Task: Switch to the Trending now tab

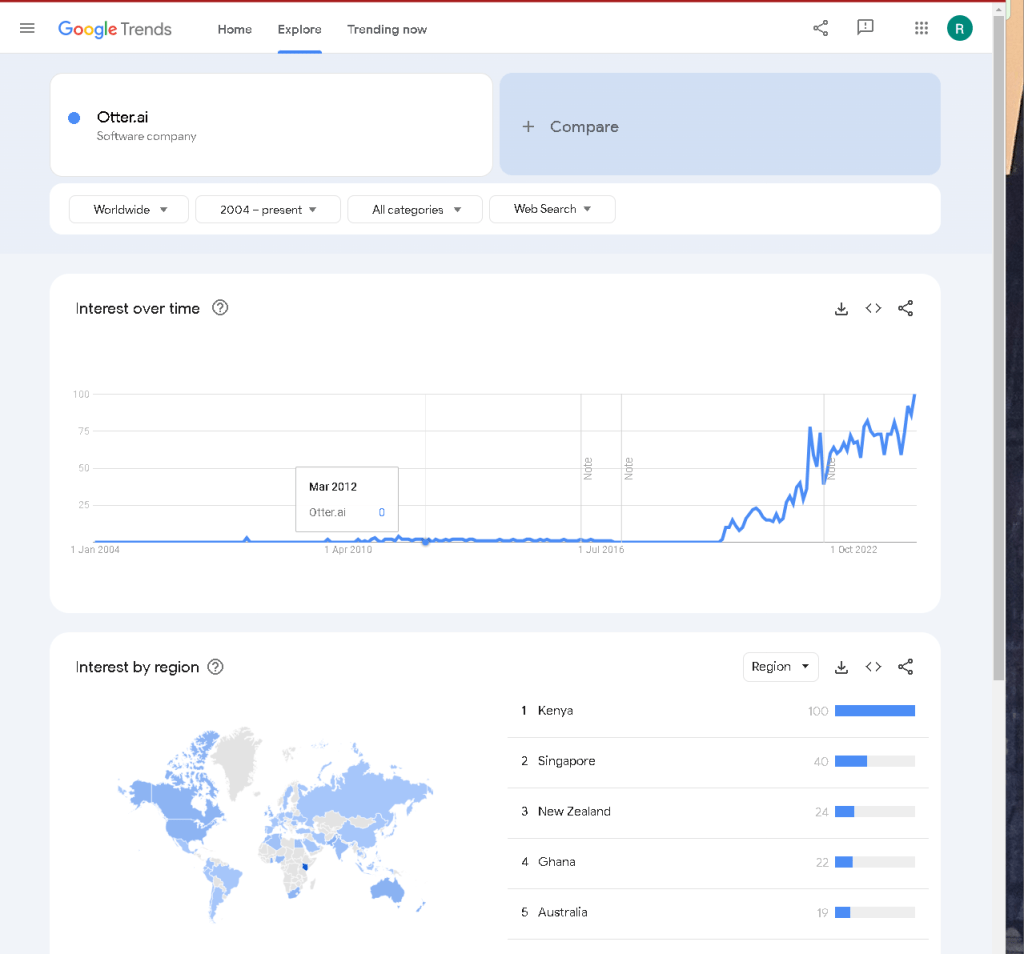Action: tap(387, 29)
